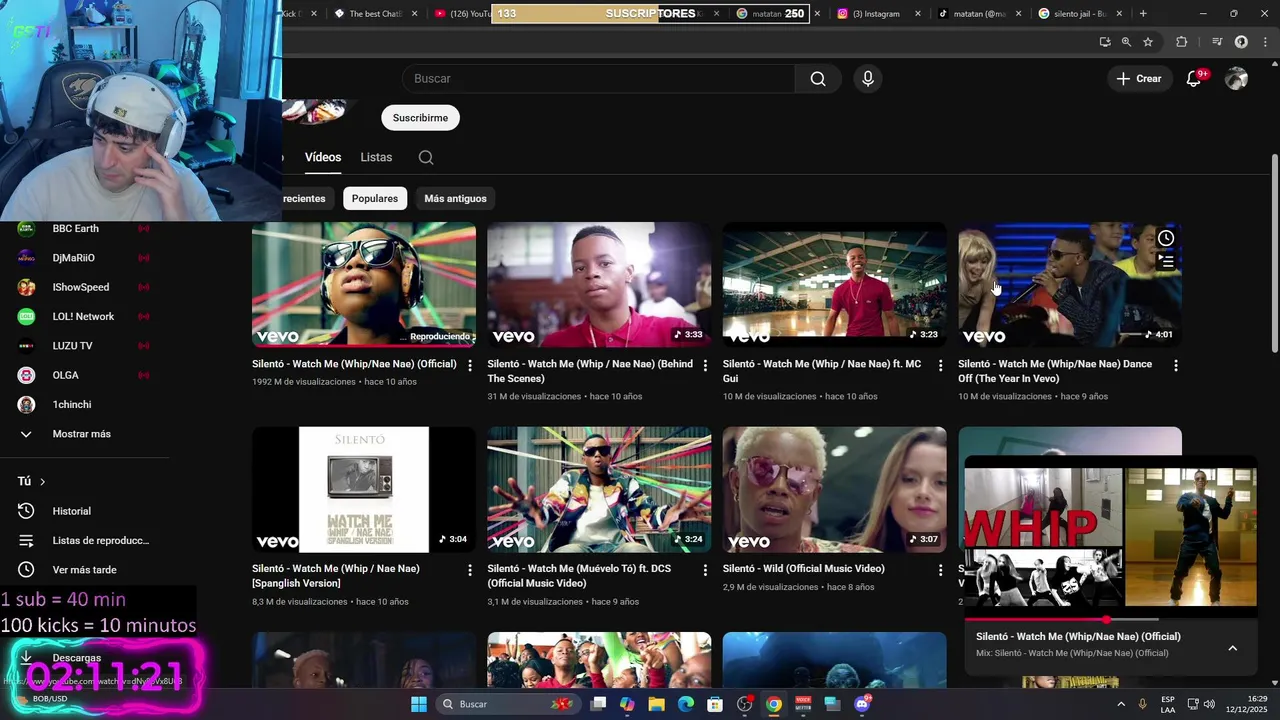Open Discord from the taskbar

click(x=862, y=704)
